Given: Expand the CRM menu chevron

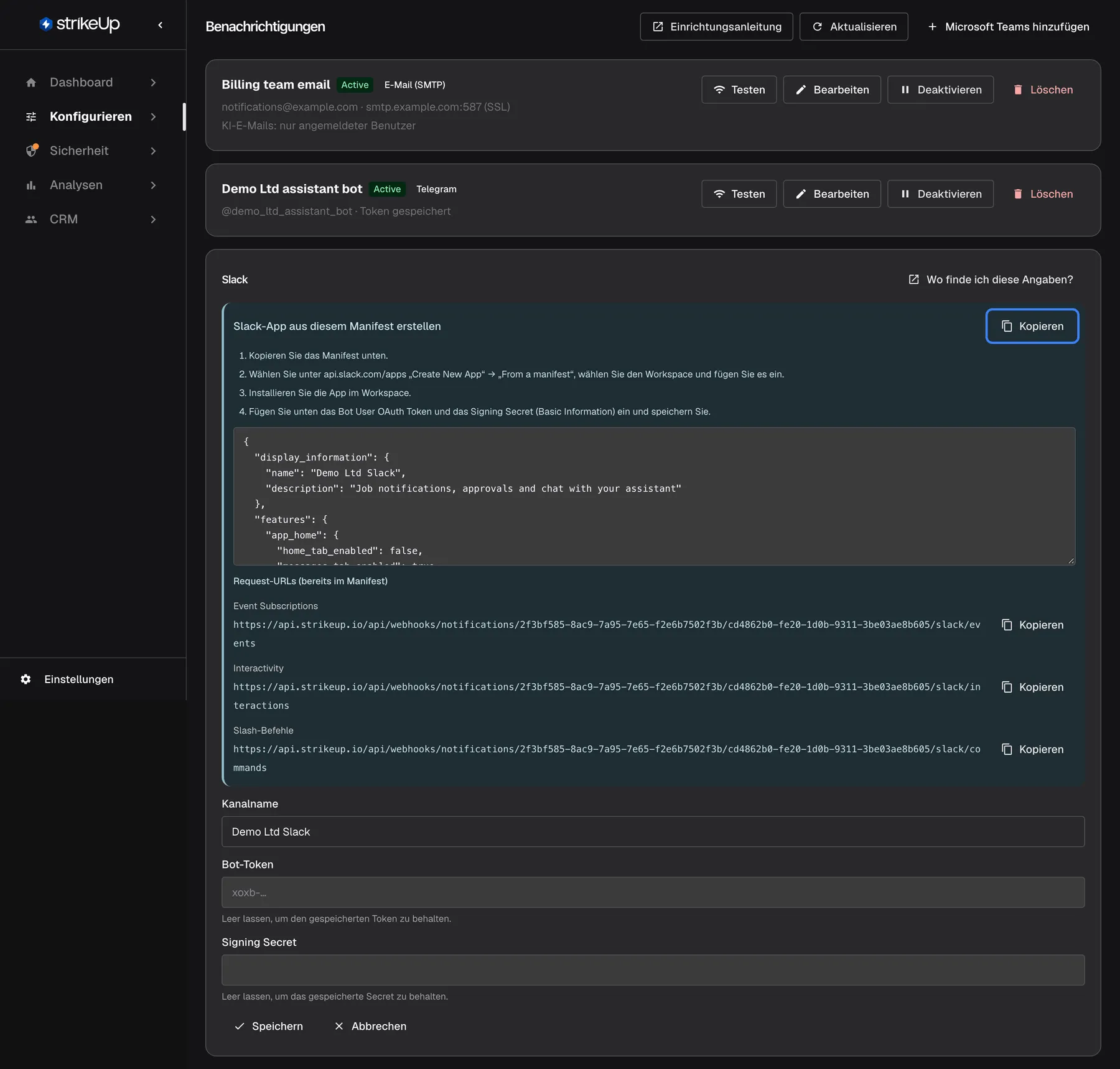Looking at the screenshot, I should tap(153, 220).
